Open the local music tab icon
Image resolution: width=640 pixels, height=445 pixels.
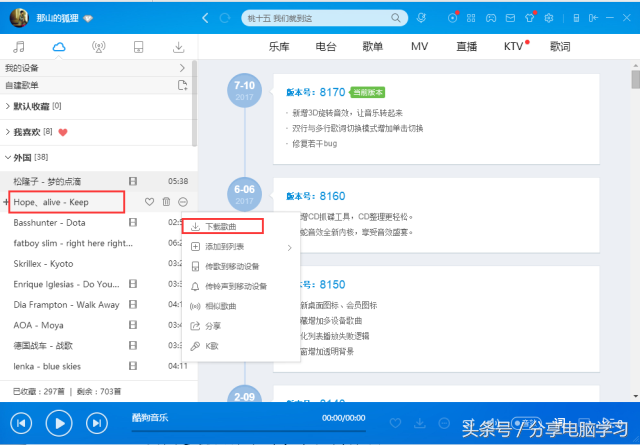click(x=19, y=47)
